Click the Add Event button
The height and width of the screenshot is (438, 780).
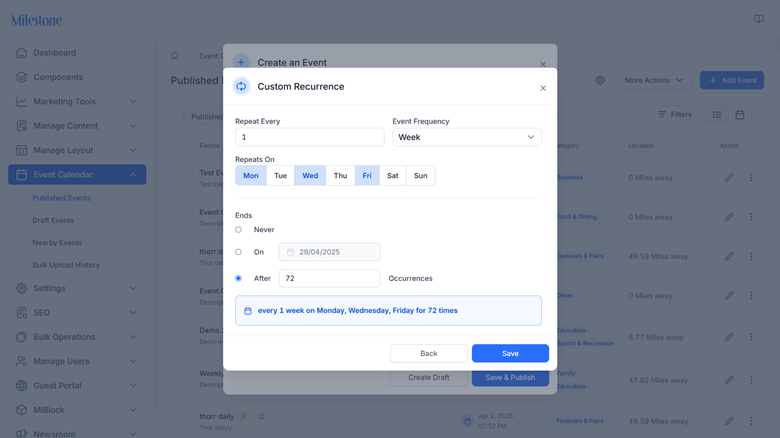tap(732, 80)
